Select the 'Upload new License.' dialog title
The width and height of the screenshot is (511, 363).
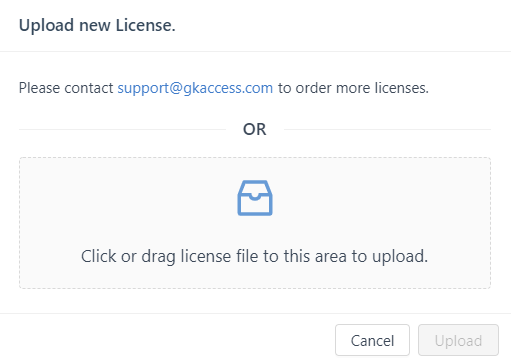(x=97, y=25)
